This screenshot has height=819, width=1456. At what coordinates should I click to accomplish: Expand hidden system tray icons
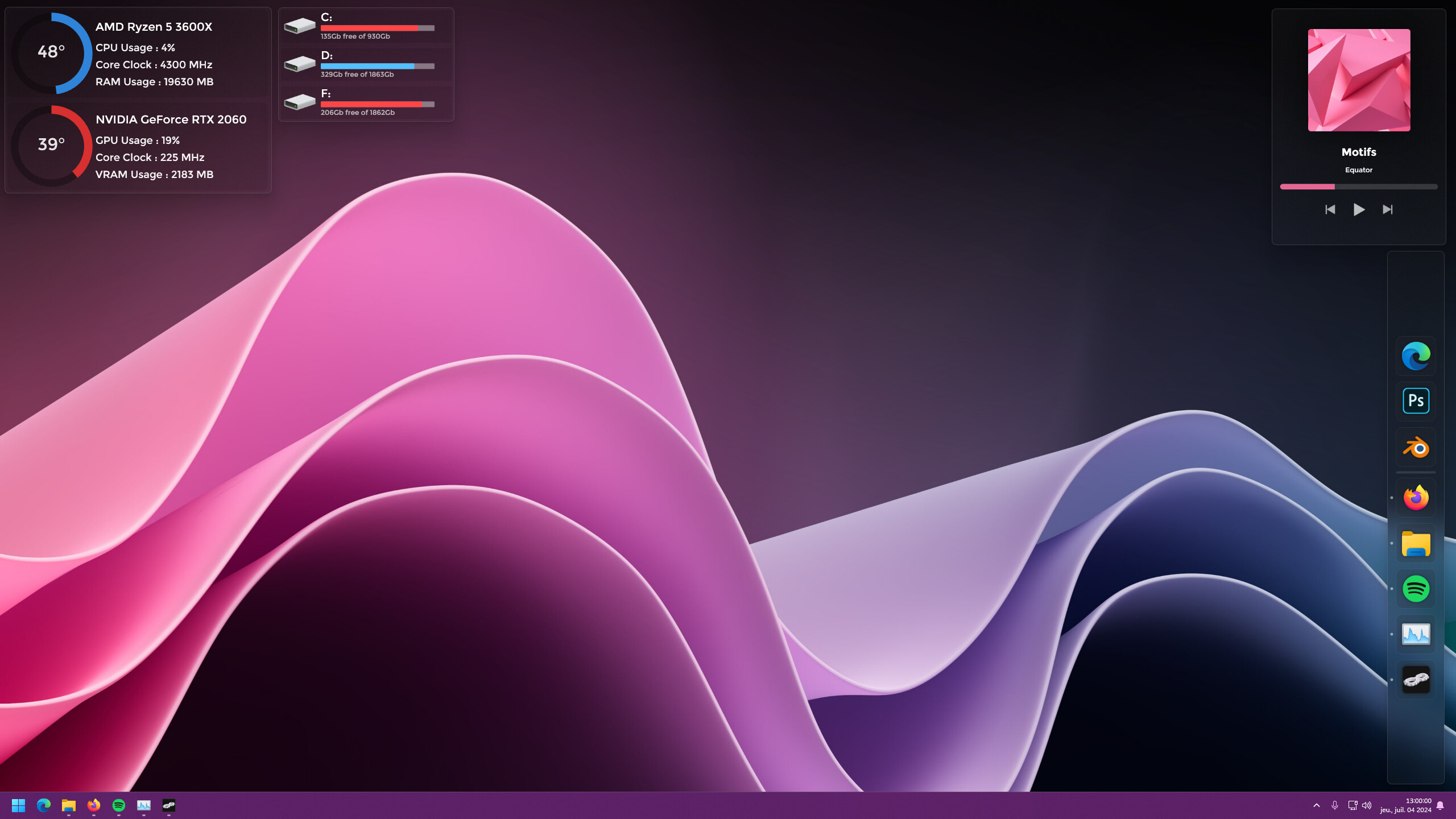1317,805
